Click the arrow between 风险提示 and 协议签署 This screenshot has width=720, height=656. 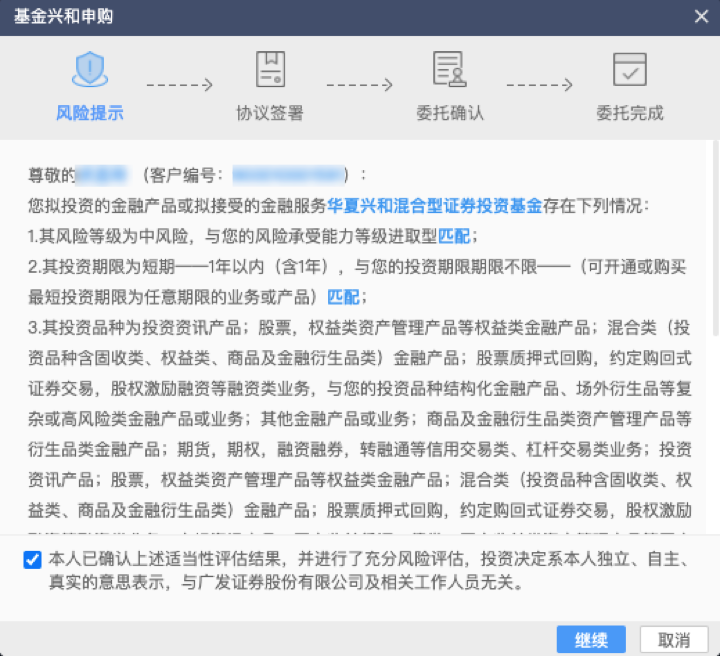(180, 86)
